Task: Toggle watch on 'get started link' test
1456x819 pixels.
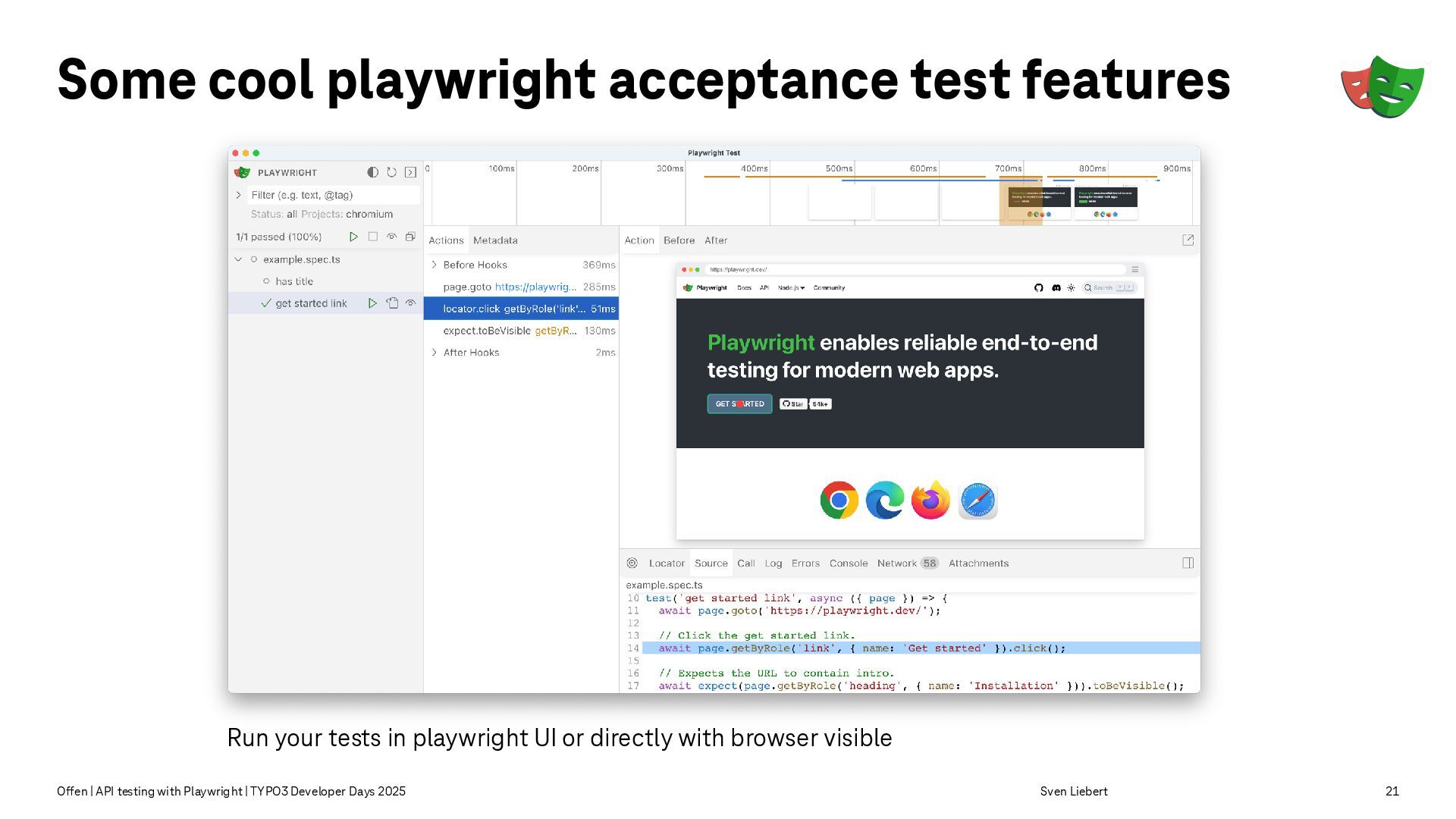Action: click(x=410, y=303)
